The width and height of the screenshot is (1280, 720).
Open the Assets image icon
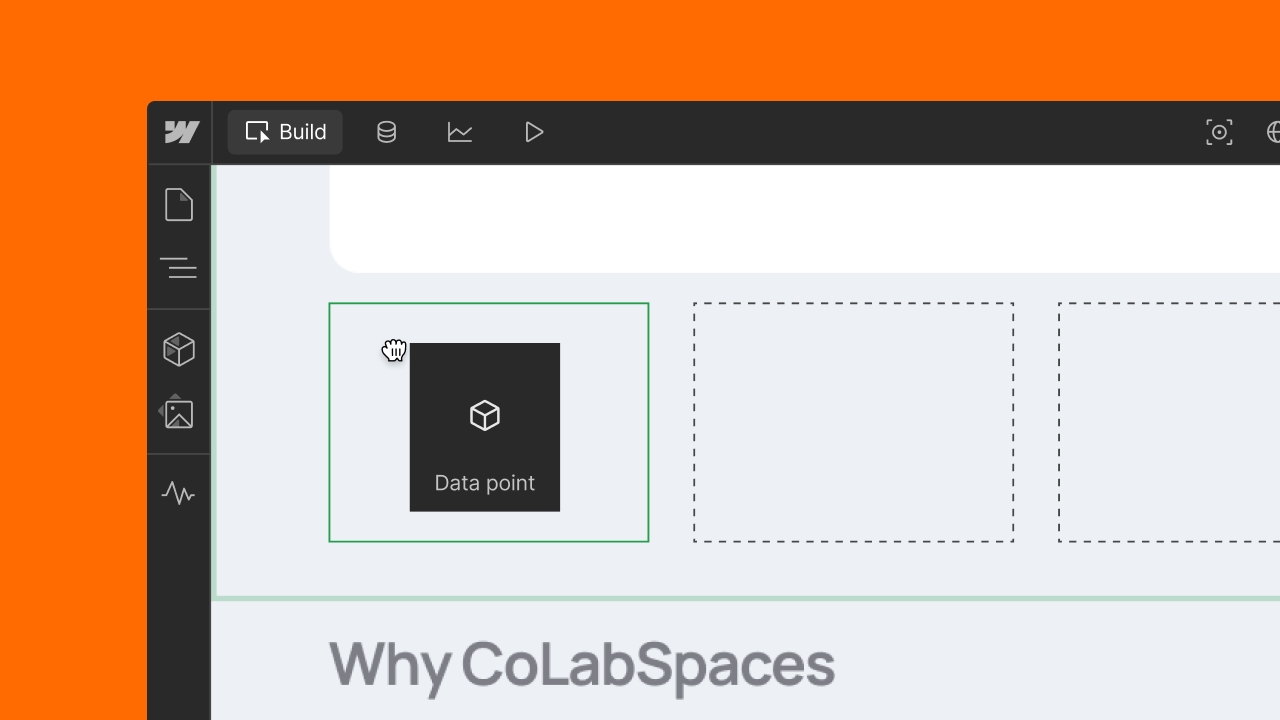(x=178, y=412)
